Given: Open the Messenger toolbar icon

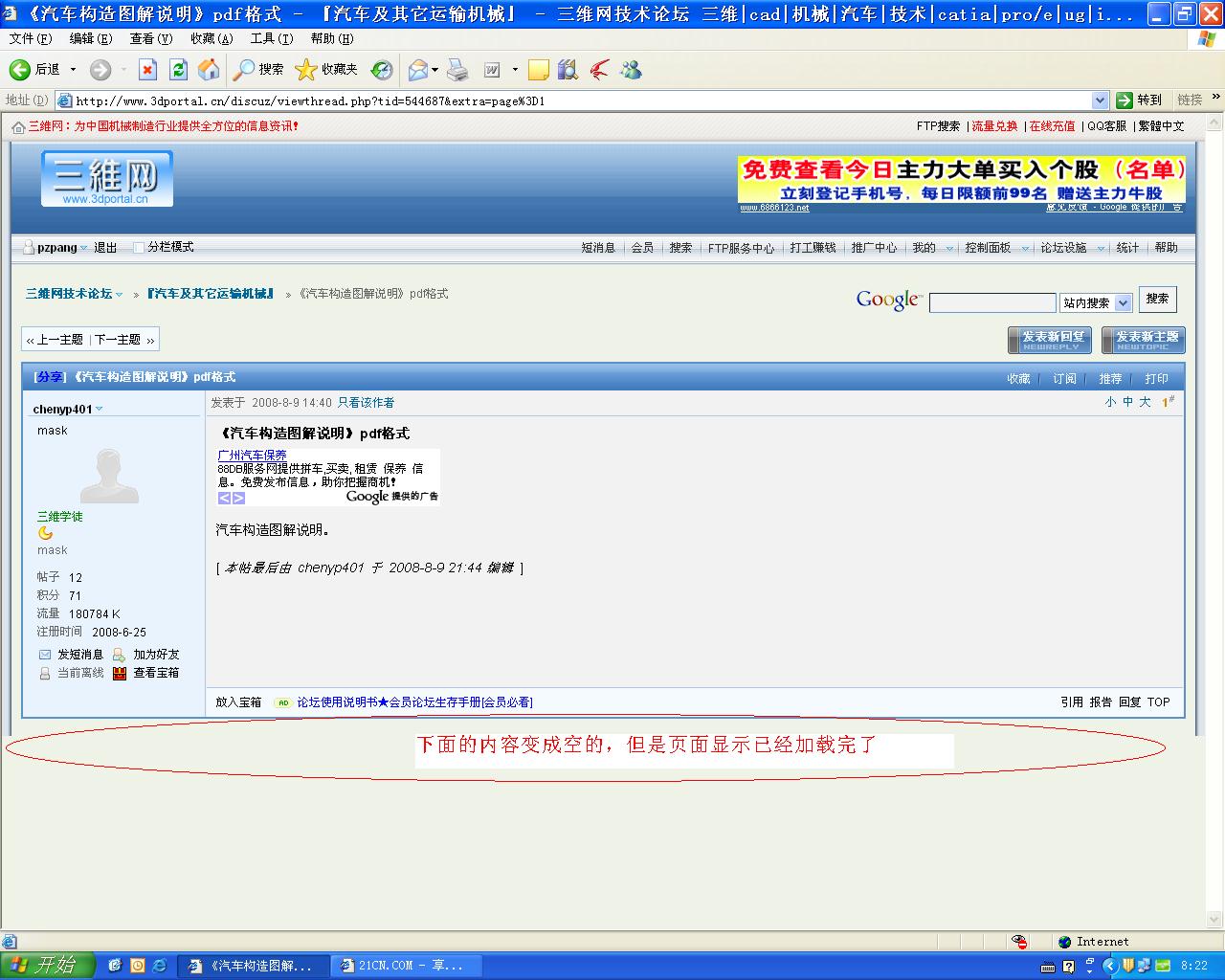Looking at the screenshot, I should 631,70.
